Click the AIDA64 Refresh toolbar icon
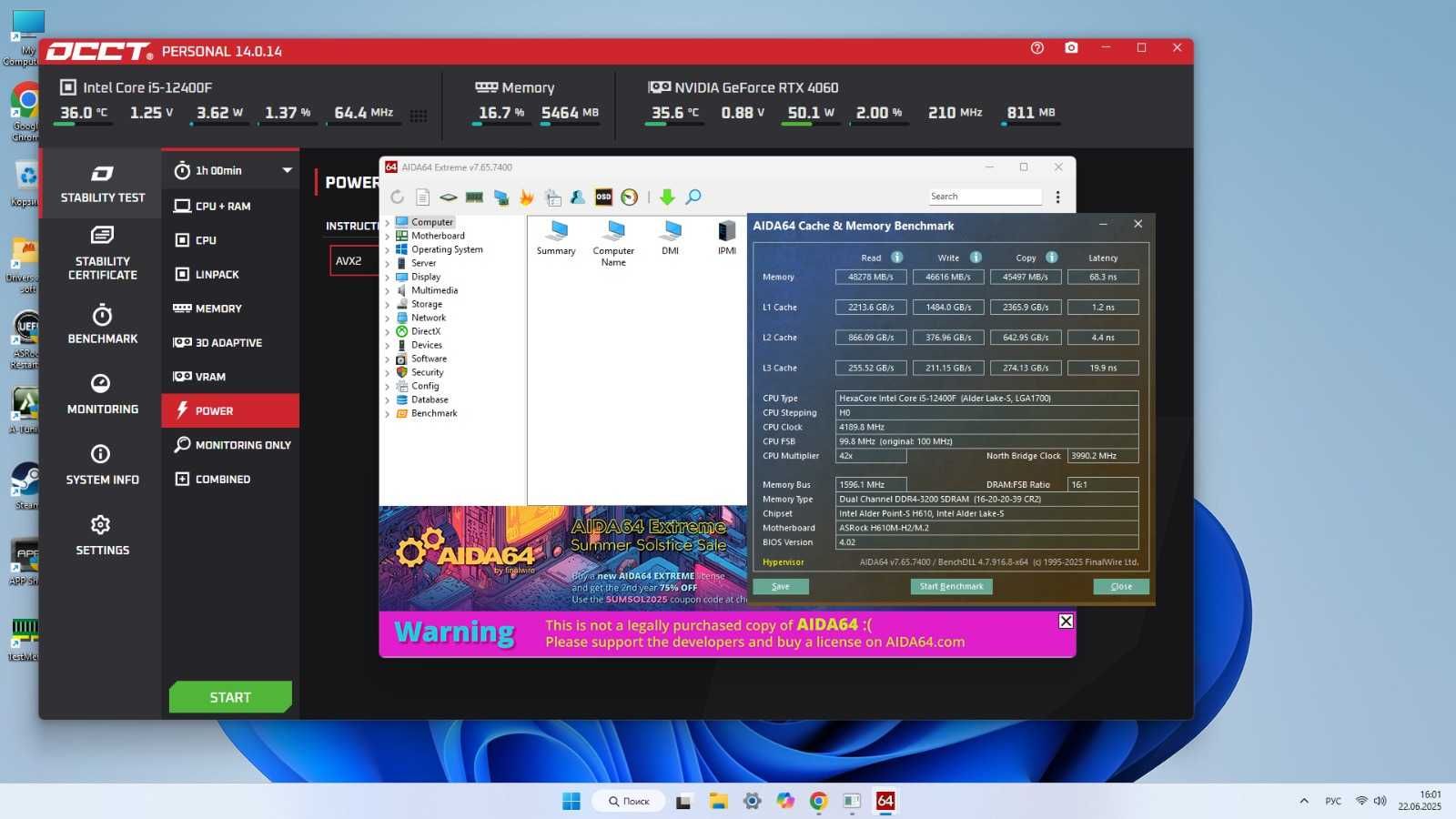 click(x=397, y=197)
